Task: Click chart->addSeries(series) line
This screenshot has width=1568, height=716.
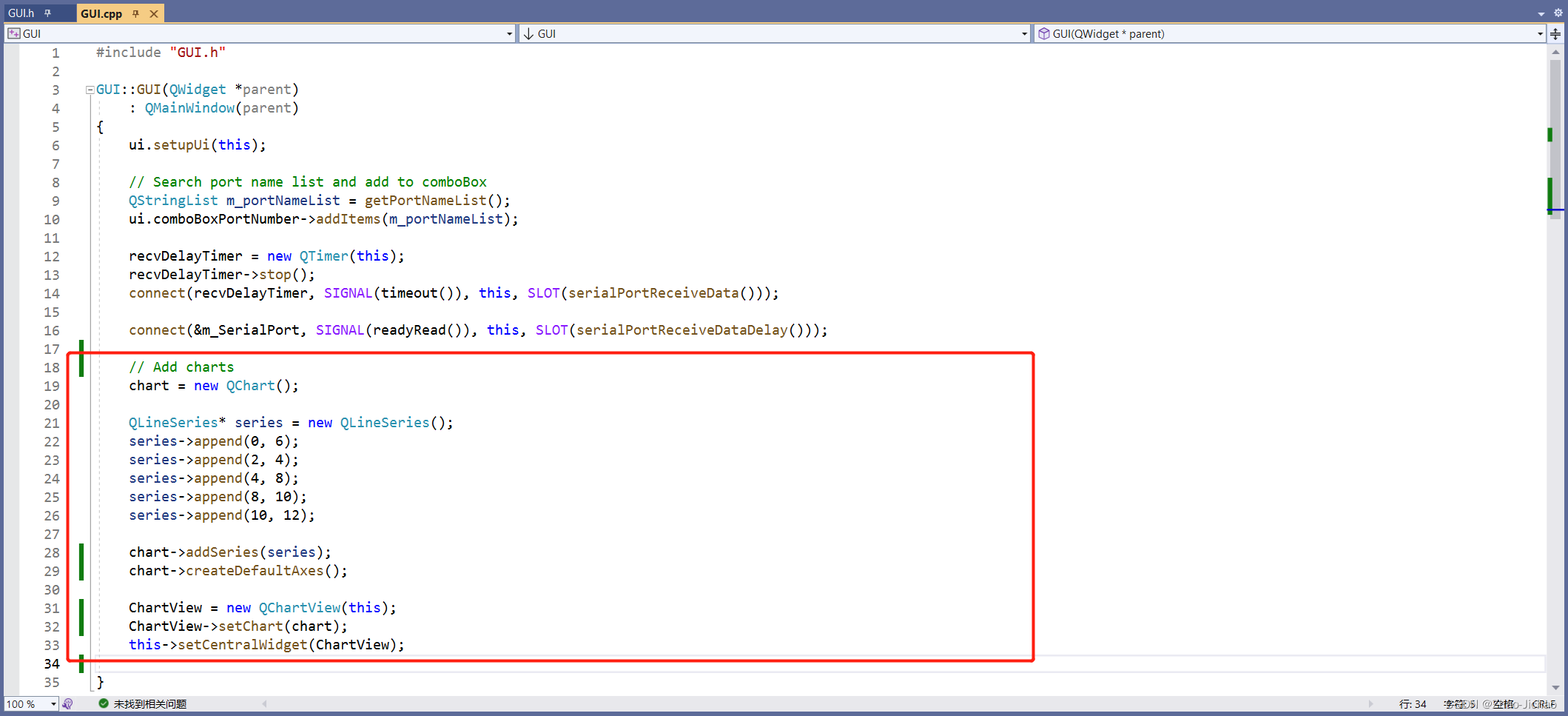Action: pos(230,552)
